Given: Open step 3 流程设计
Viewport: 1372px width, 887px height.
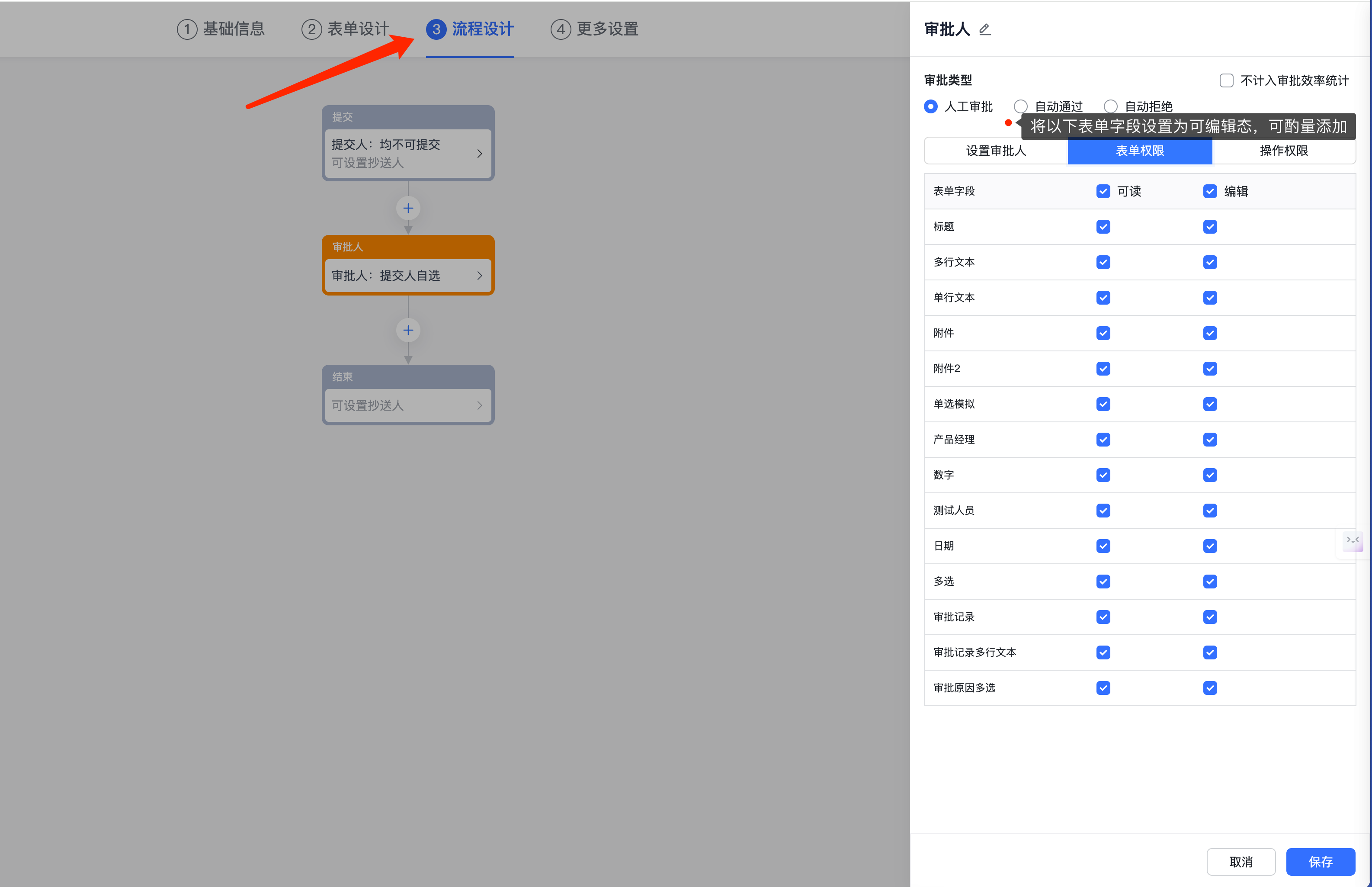Looking at the screenshot, I should click(x=470, y=29).
